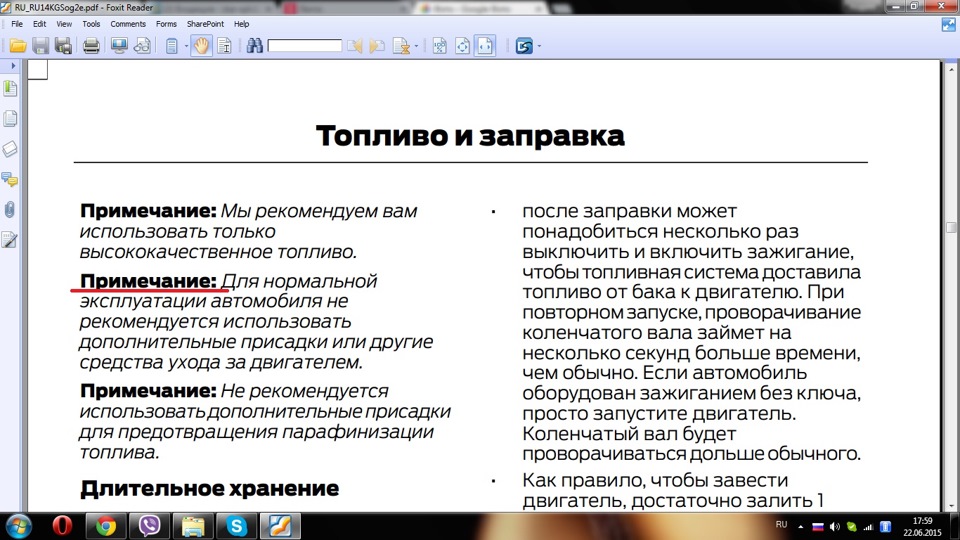Open Skype from the taskbar
The width and height of the screenshot is (960, 540).
(236, 526)
